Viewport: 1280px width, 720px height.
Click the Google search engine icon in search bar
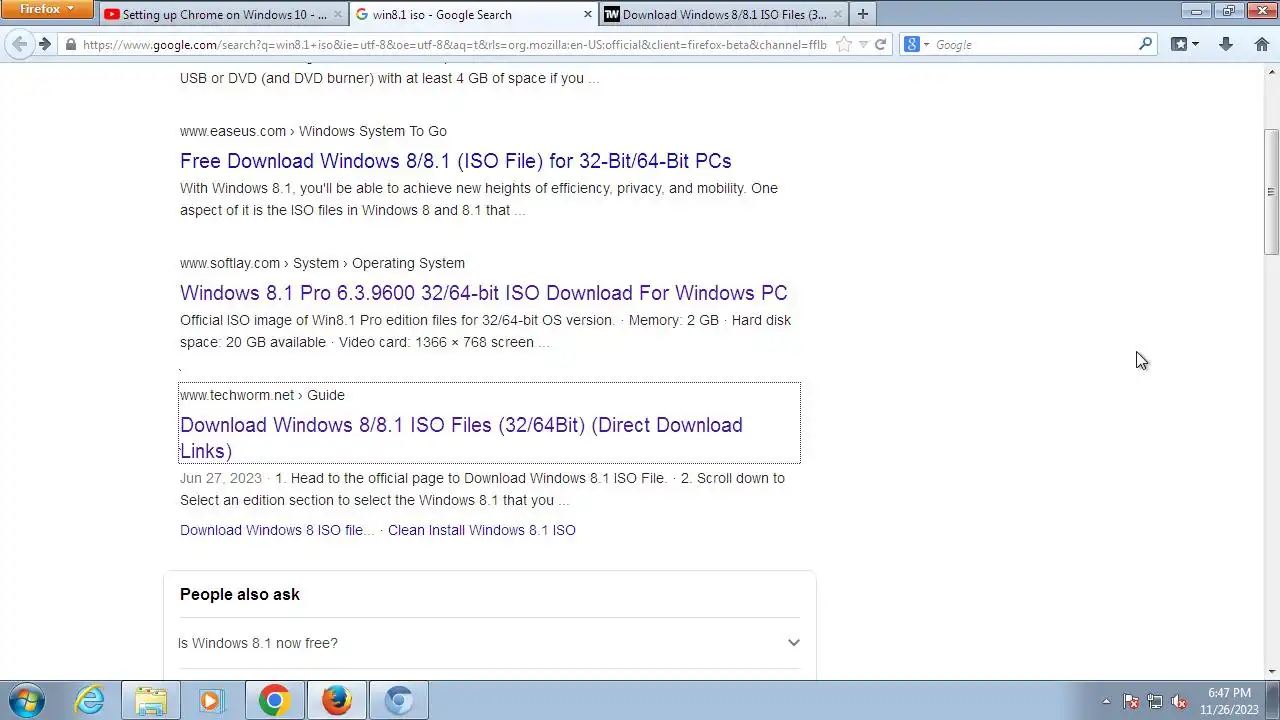click(912, 44)
